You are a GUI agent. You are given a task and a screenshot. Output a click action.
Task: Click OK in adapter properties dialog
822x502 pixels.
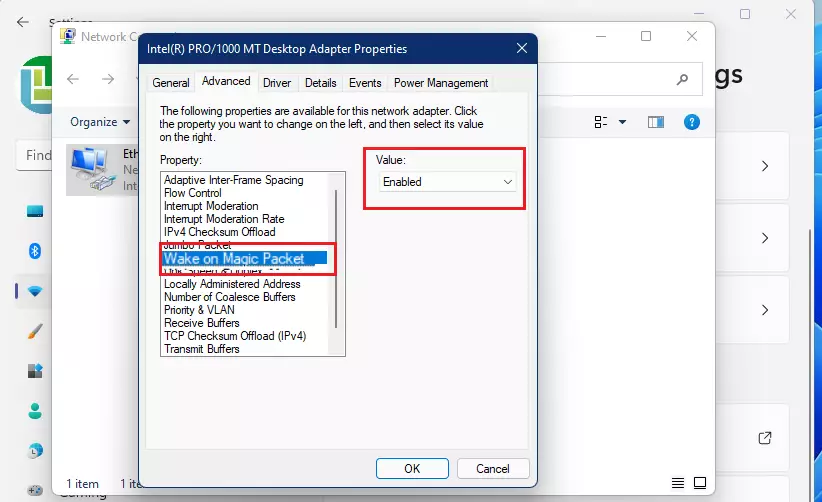[412, 468]
